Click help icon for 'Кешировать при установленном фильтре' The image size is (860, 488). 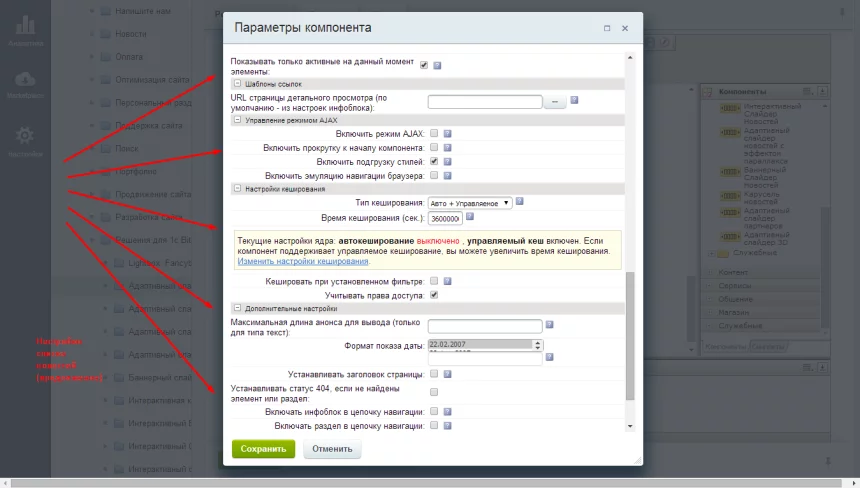pyautogui.click(x=448, y=282)
